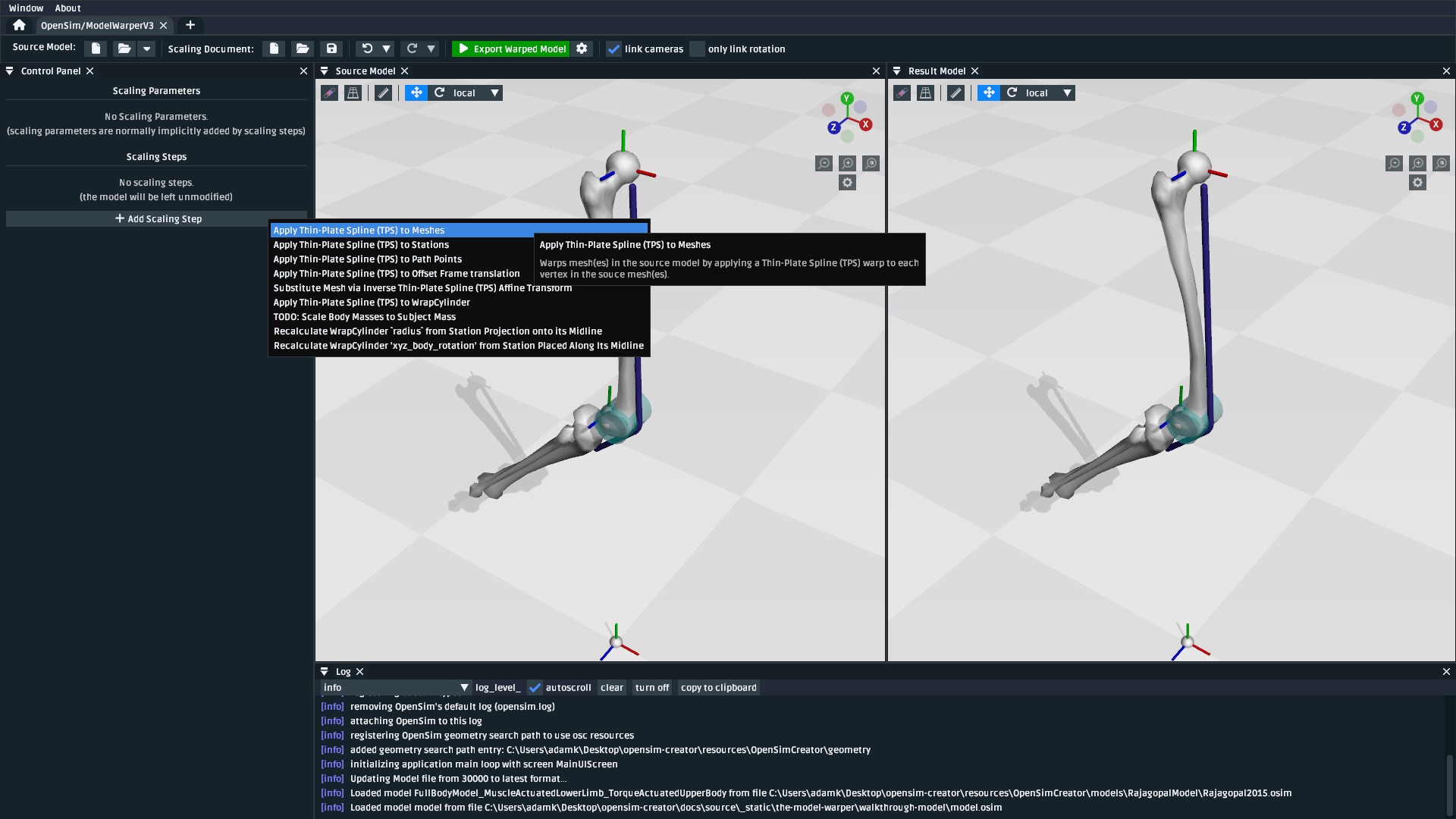The width and height of the screenshot is (1456, 819).
Task: Select Apply Thin-Plate Spline (TPS) to Stations
Action: tap(460, 245)
